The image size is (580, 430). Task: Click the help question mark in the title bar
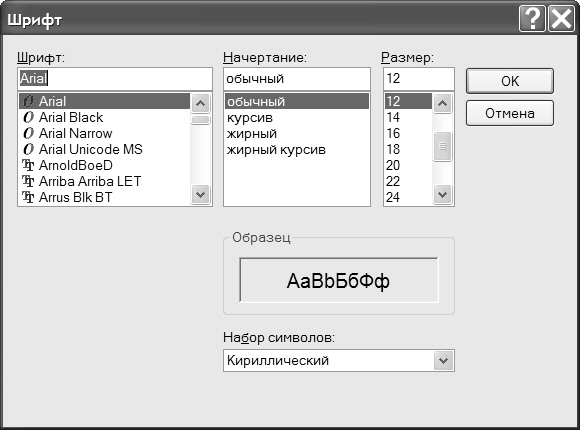pyautogui.click(x=532, y=18)
